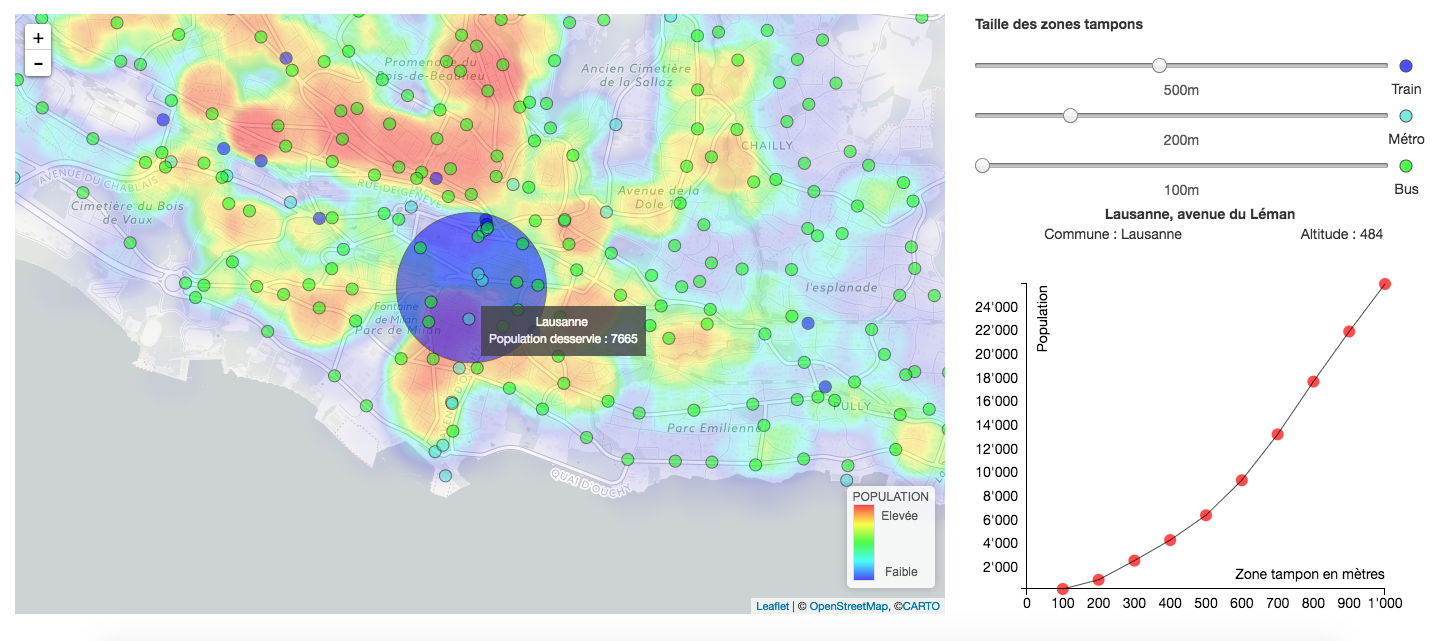Select the chart data point at 800 meters
This screenshot has height=641, width=1440.
coord(1313,381)
